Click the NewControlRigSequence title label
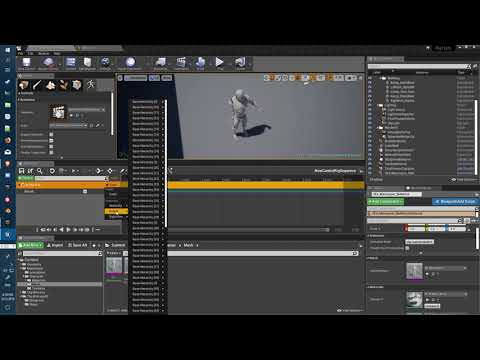This screenshot has height=360, width=480. [335, 171]
